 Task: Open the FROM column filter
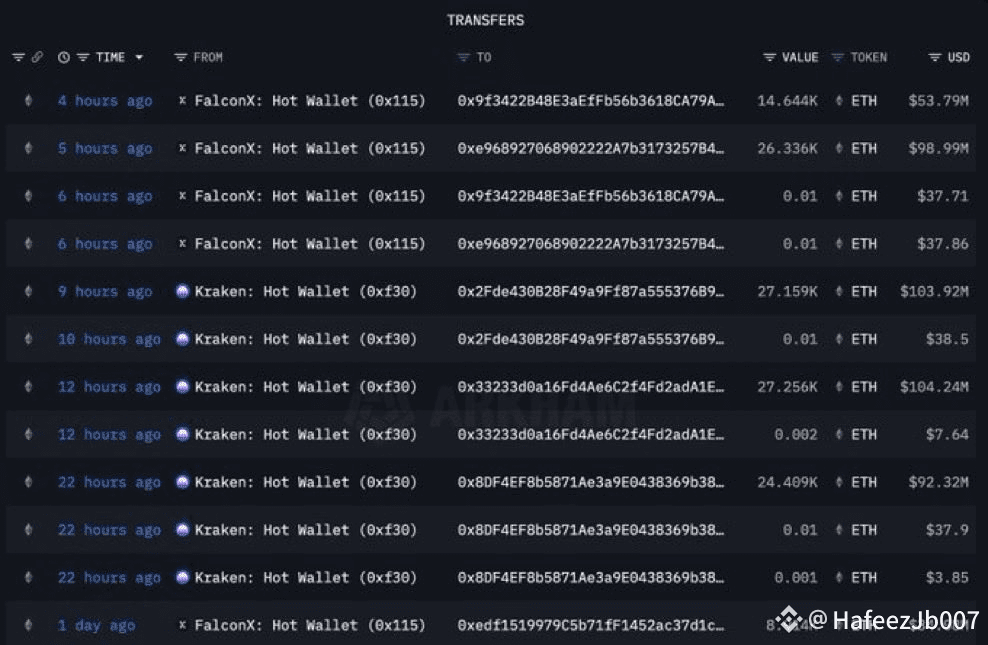(x=181, y=57)
